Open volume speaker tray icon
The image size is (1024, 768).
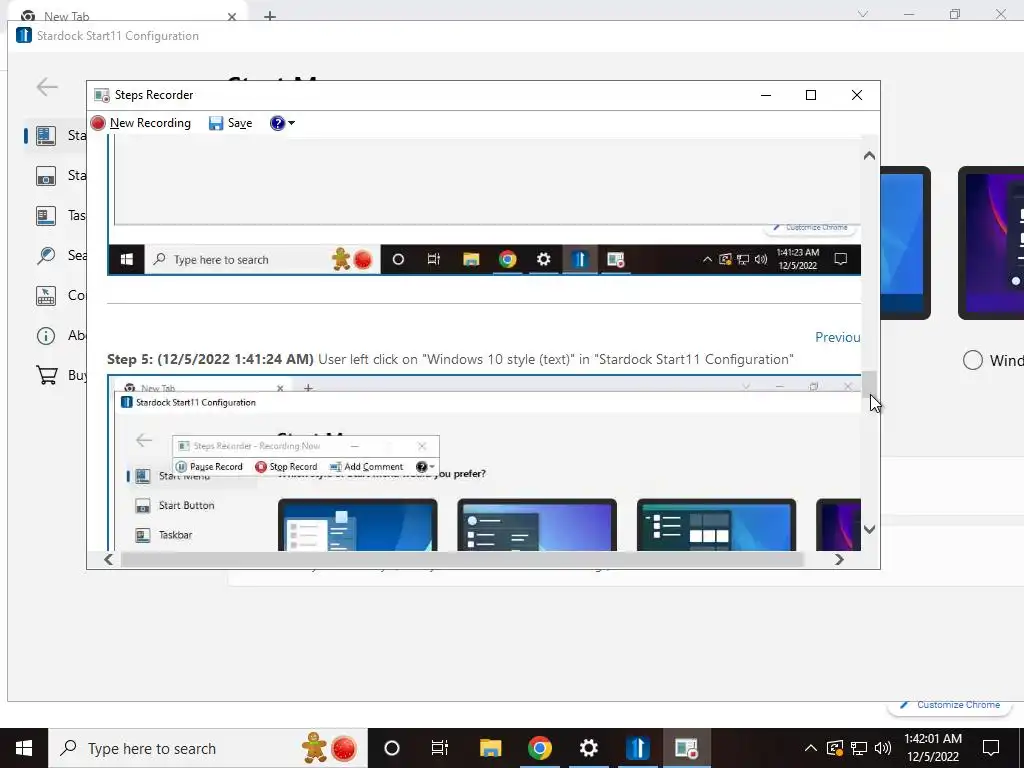click(x=883, y=748)
